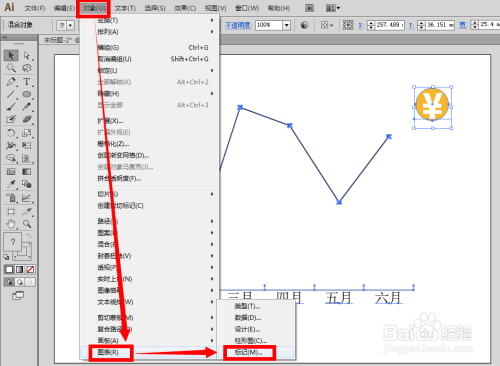This screenshot has width=500, height=366.
Task: Select the Hand tool
Action: 11,224
